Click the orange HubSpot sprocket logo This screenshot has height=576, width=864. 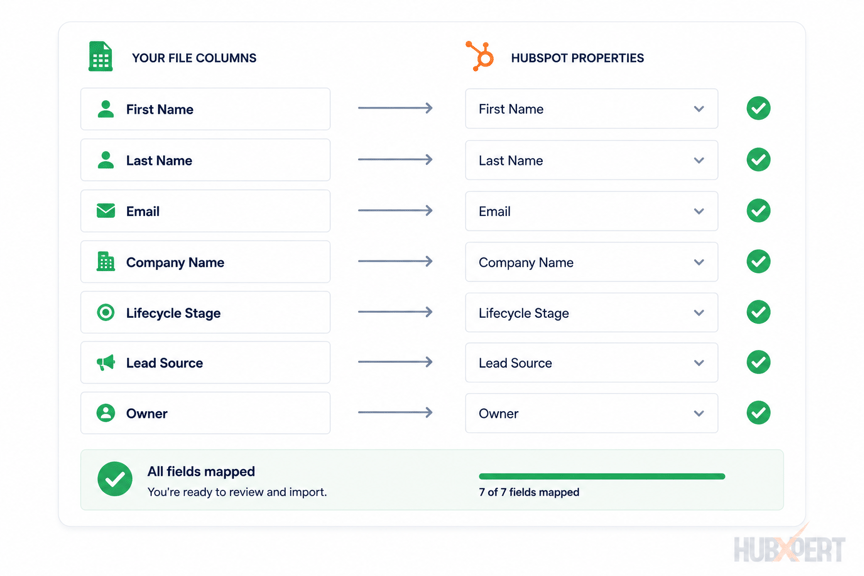click(480, 56)
